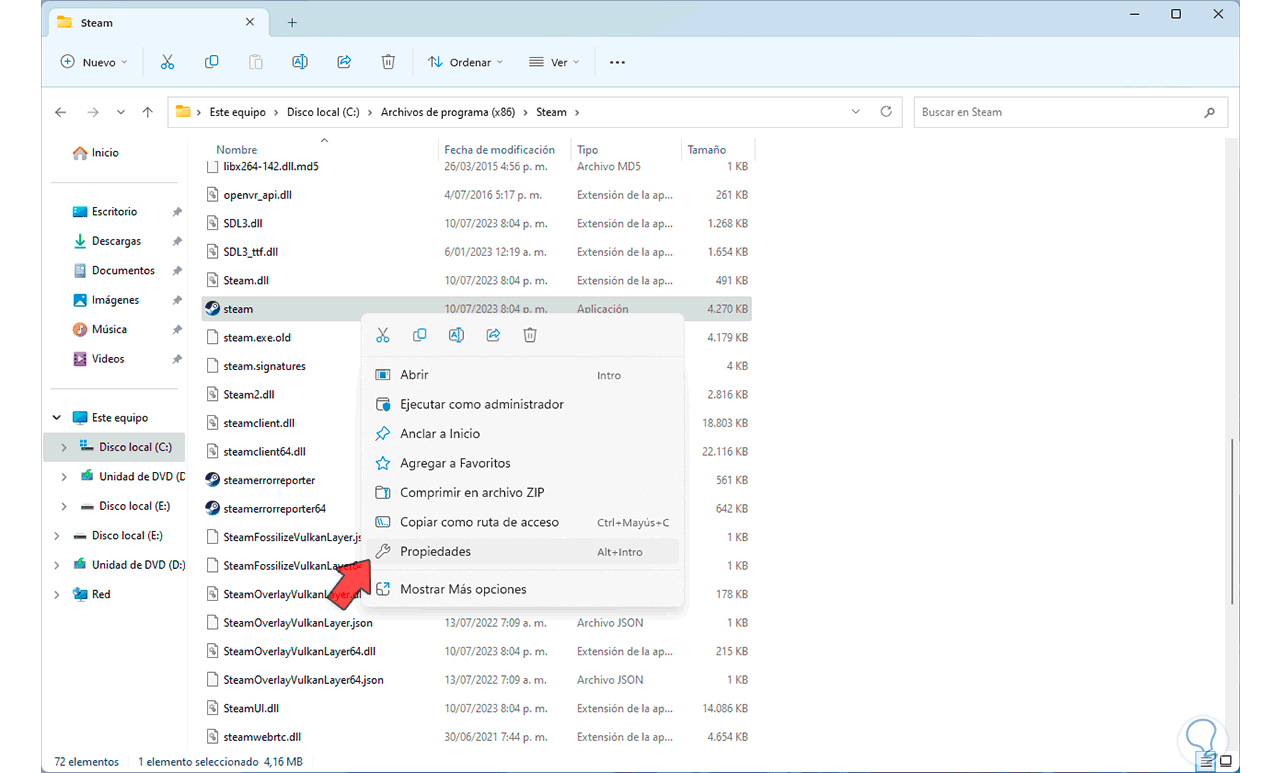
Task: Select the Steam.dll file
Action: [x=477, y=280]
